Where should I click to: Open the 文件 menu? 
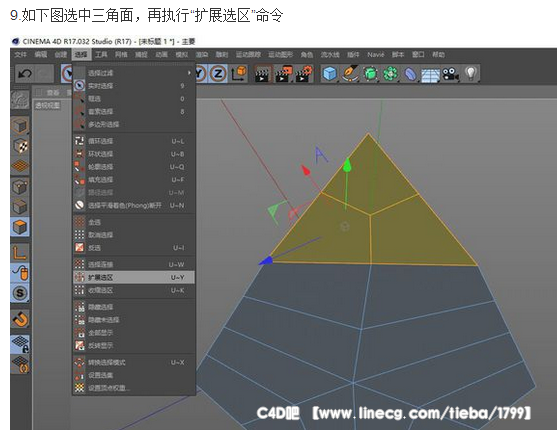click(x=21, y=54)
